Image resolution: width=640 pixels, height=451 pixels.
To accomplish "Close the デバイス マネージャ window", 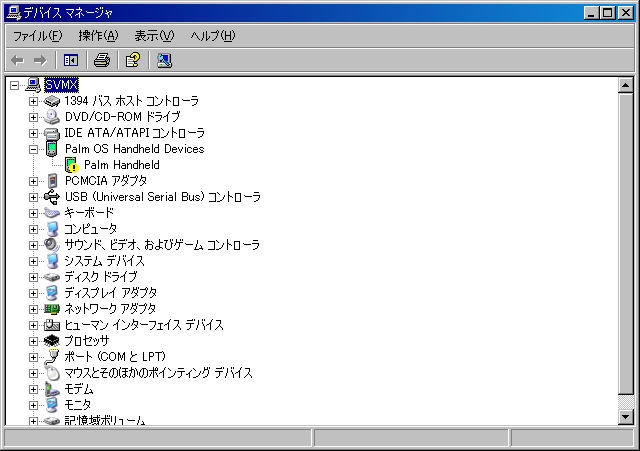I will tap(625, 13).
